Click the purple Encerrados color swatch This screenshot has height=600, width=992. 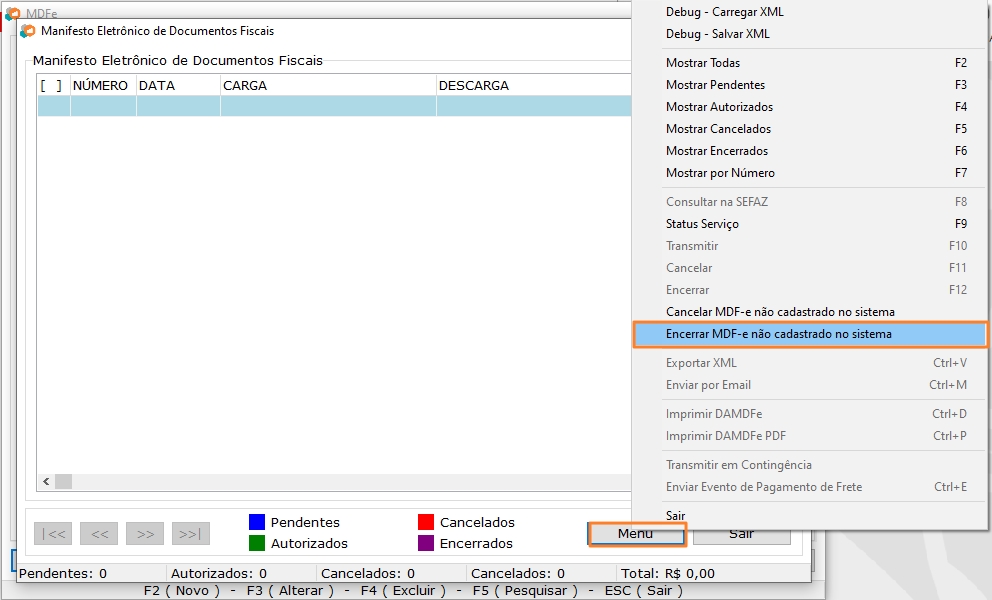[426, 543]
